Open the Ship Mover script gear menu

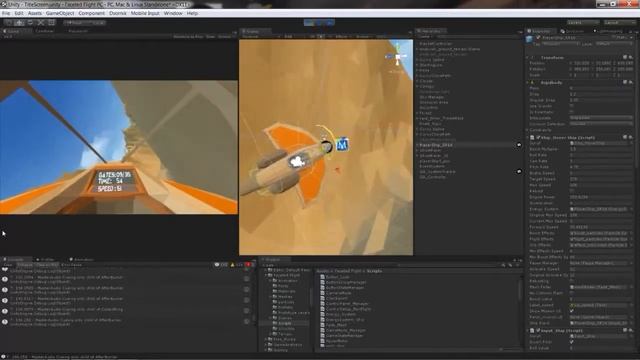pos(631,138)
